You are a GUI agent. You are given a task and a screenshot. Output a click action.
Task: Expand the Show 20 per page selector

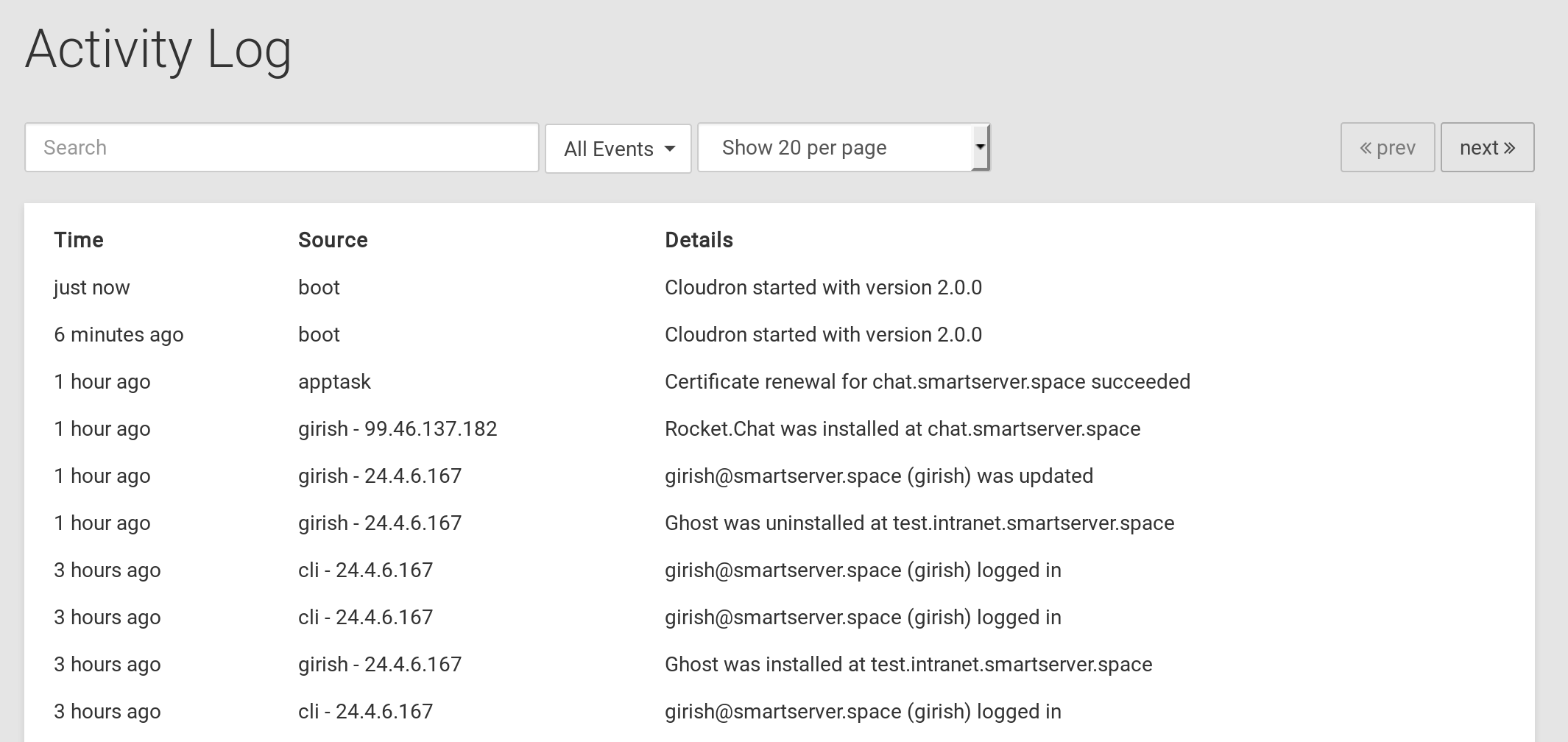(x=843, y=147)
